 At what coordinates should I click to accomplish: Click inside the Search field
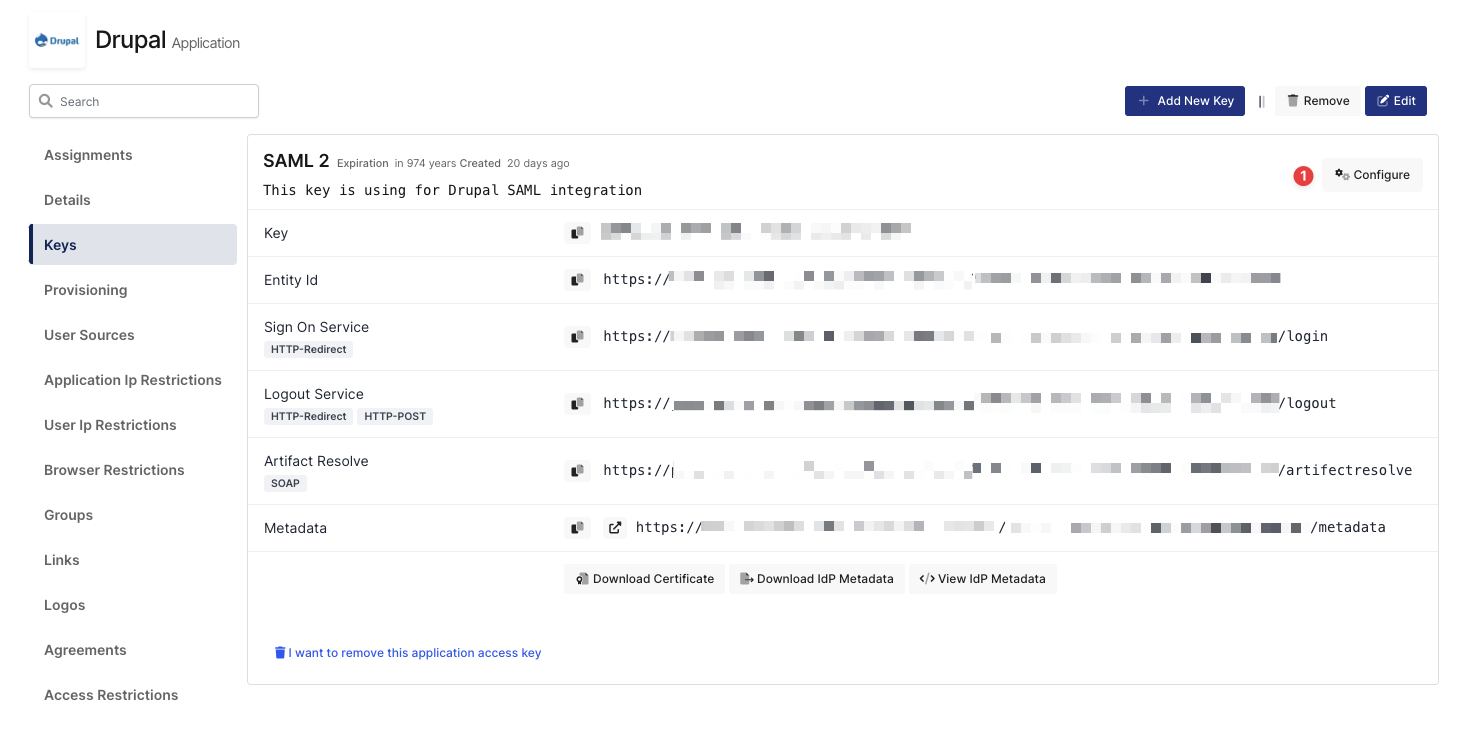(x=143, y=101)
